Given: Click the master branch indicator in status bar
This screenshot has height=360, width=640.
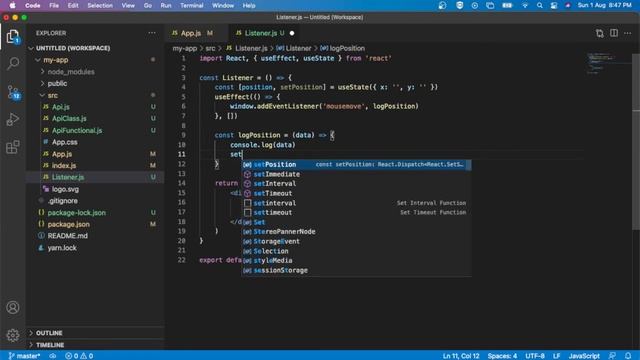Looking at the screenshot, I should [x=24, y=356].
